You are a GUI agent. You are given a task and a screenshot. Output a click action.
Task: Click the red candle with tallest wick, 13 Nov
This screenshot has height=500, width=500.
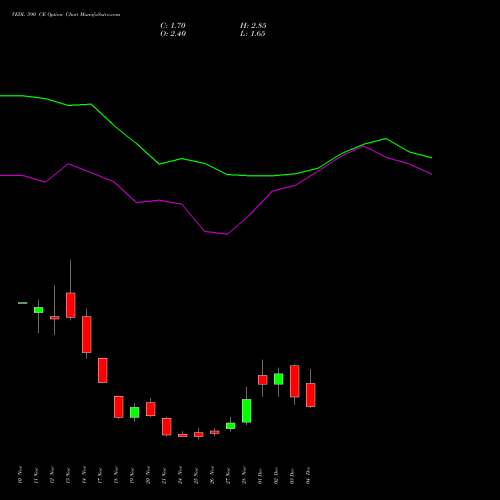coord(71,305)
